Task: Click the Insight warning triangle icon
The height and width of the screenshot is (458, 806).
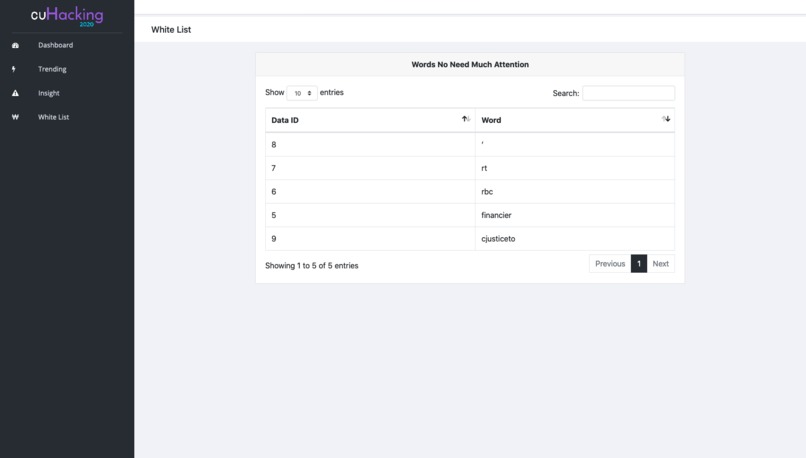Action: 15,93
